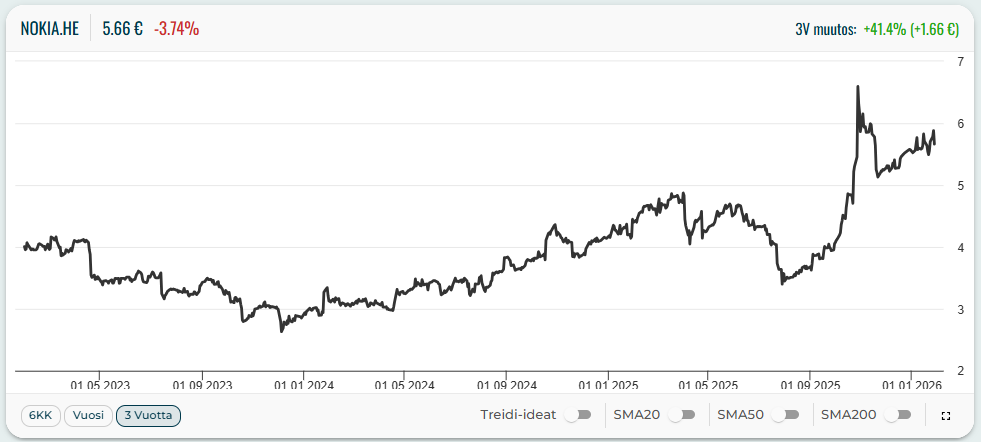Click the 01 01 2026 axis date
This screenshot has height=442, width=981.
pos(911,383)
